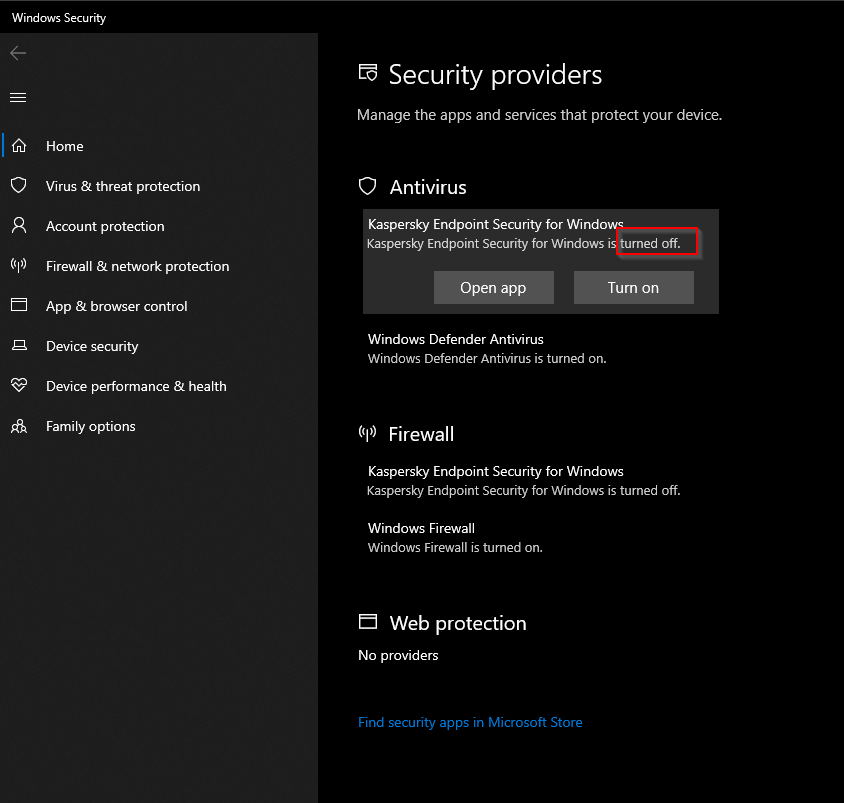
Task: Navigate to Device security page
Action: click(92, 346)
